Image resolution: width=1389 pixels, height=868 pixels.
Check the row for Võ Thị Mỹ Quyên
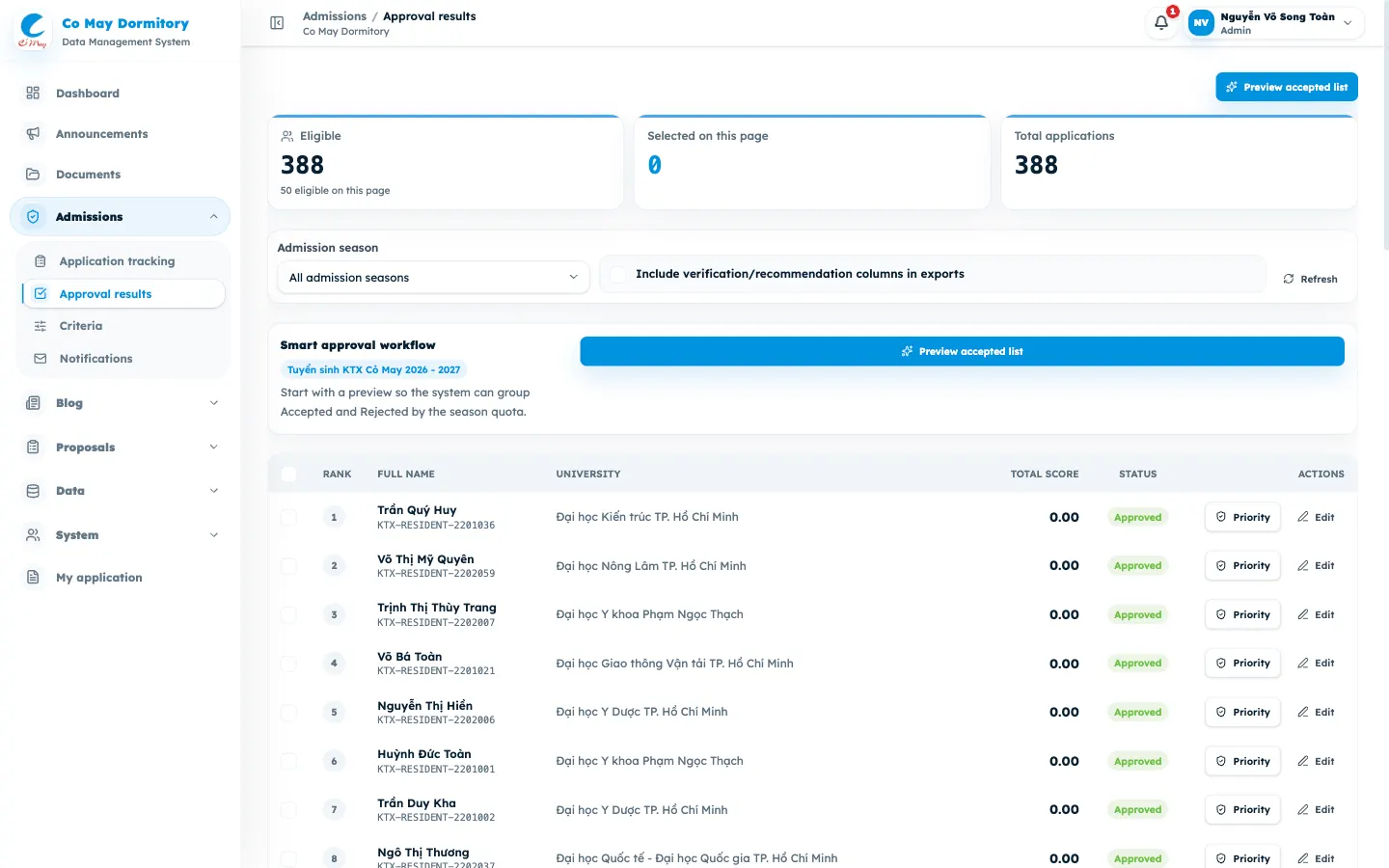[x=288, y=566]
